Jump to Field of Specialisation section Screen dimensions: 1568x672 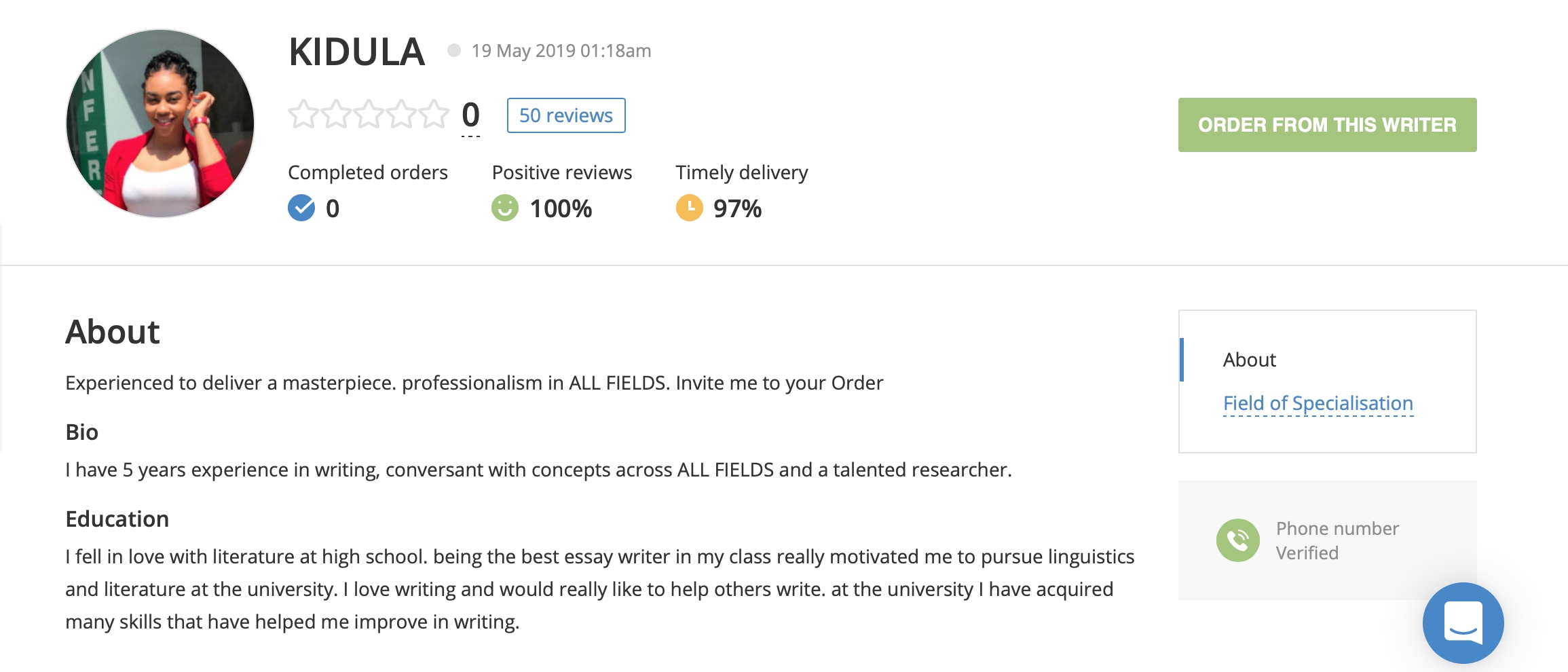(1318, 403)
